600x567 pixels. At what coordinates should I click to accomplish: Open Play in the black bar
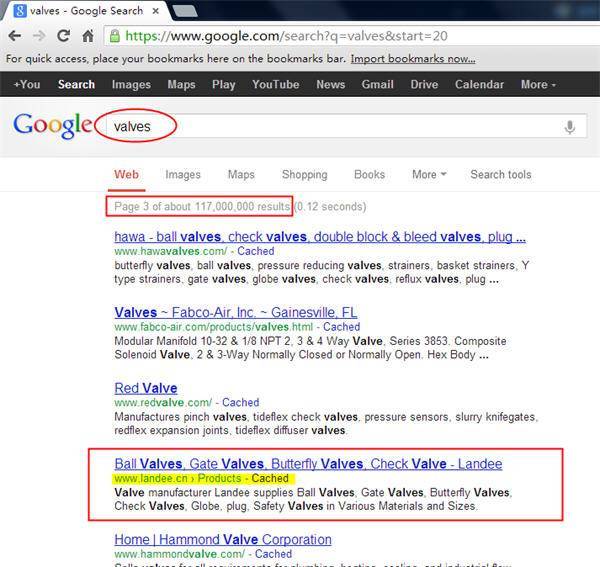click(x=224, y=84)
